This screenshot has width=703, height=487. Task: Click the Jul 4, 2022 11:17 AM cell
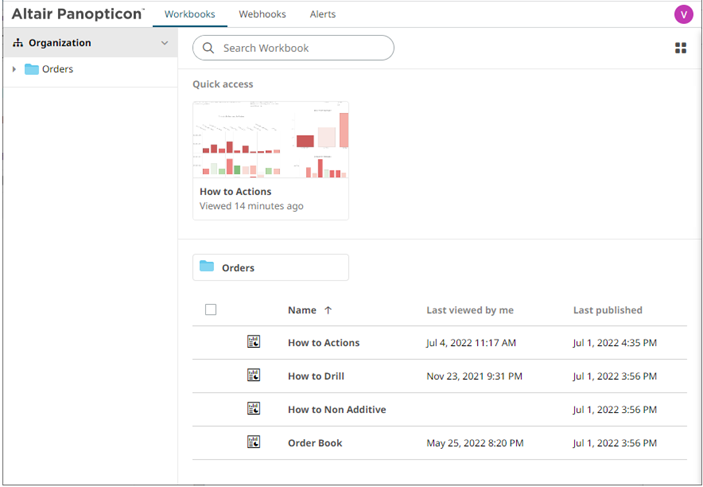tap(471, 343)
